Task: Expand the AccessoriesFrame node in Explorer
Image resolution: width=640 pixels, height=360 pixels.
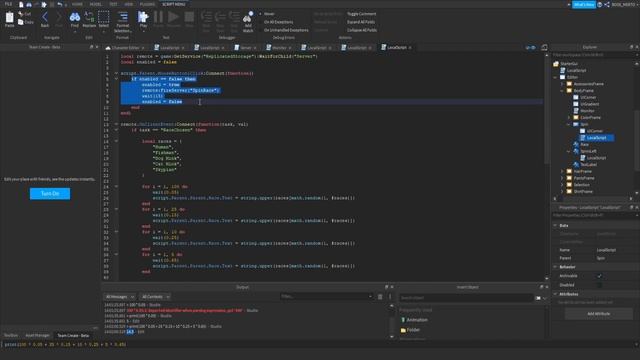Action: [x=562, y=84]
